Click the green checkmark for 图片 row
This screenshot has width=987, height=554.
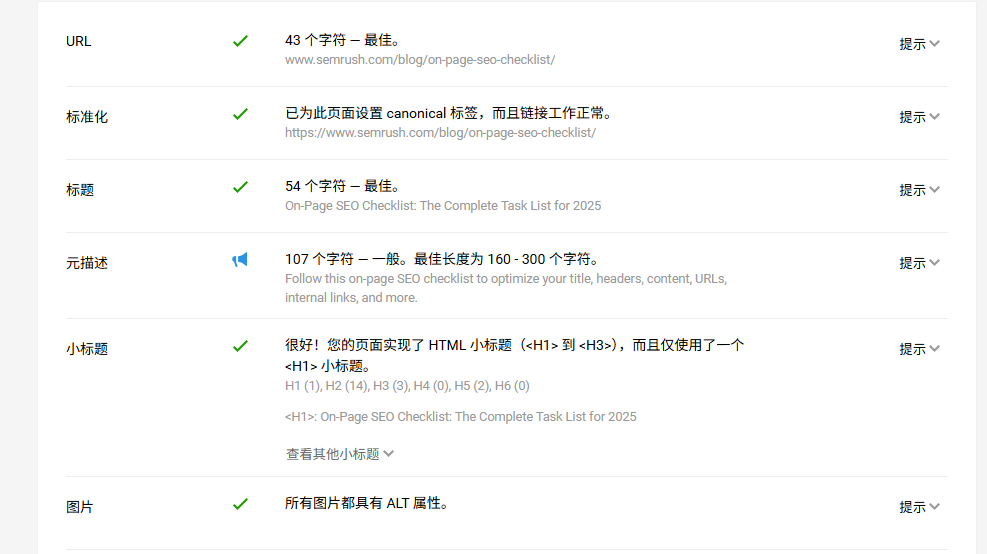240,504
